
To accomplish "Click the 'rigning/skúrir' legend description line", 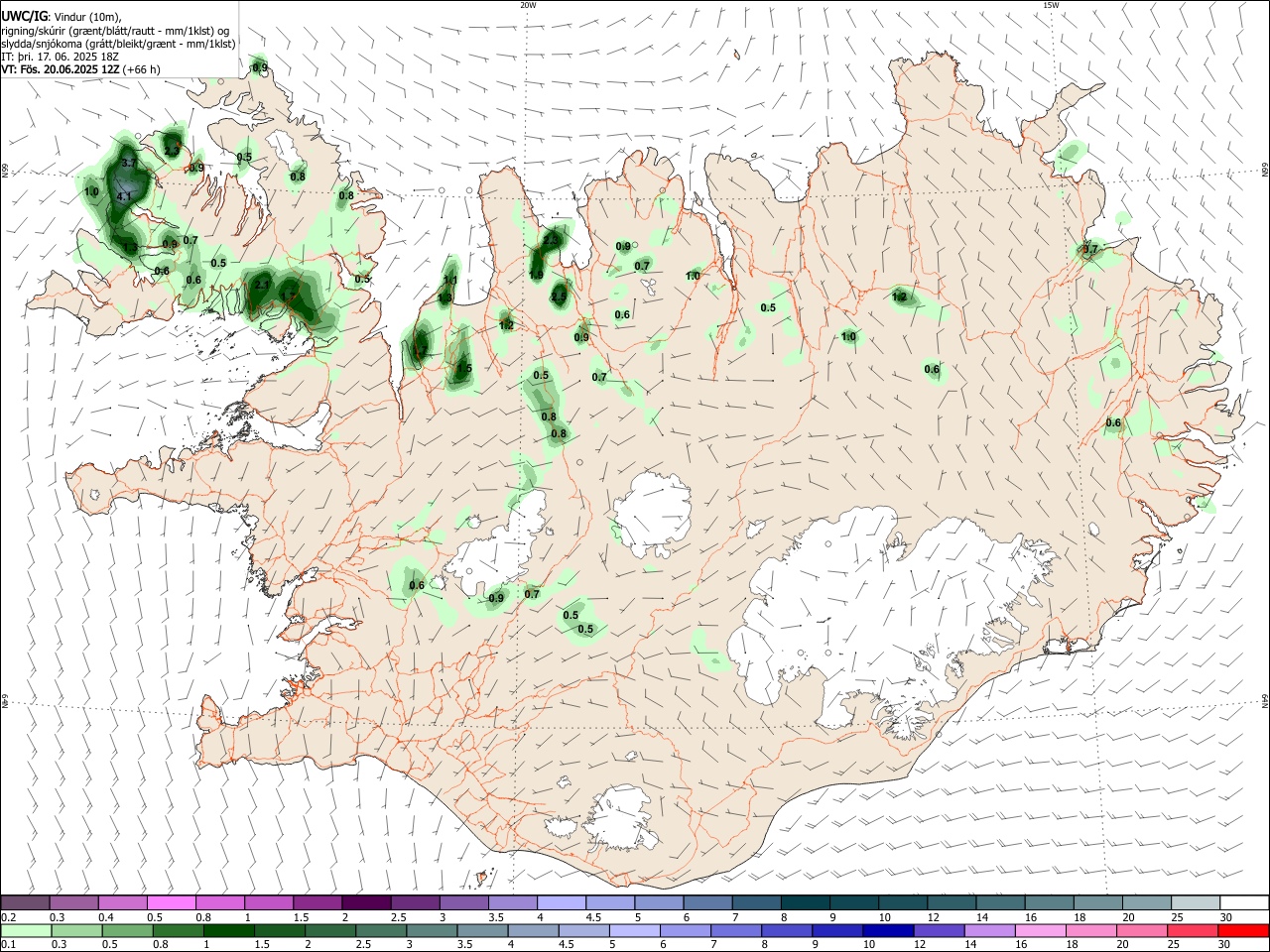I will 115,30.
